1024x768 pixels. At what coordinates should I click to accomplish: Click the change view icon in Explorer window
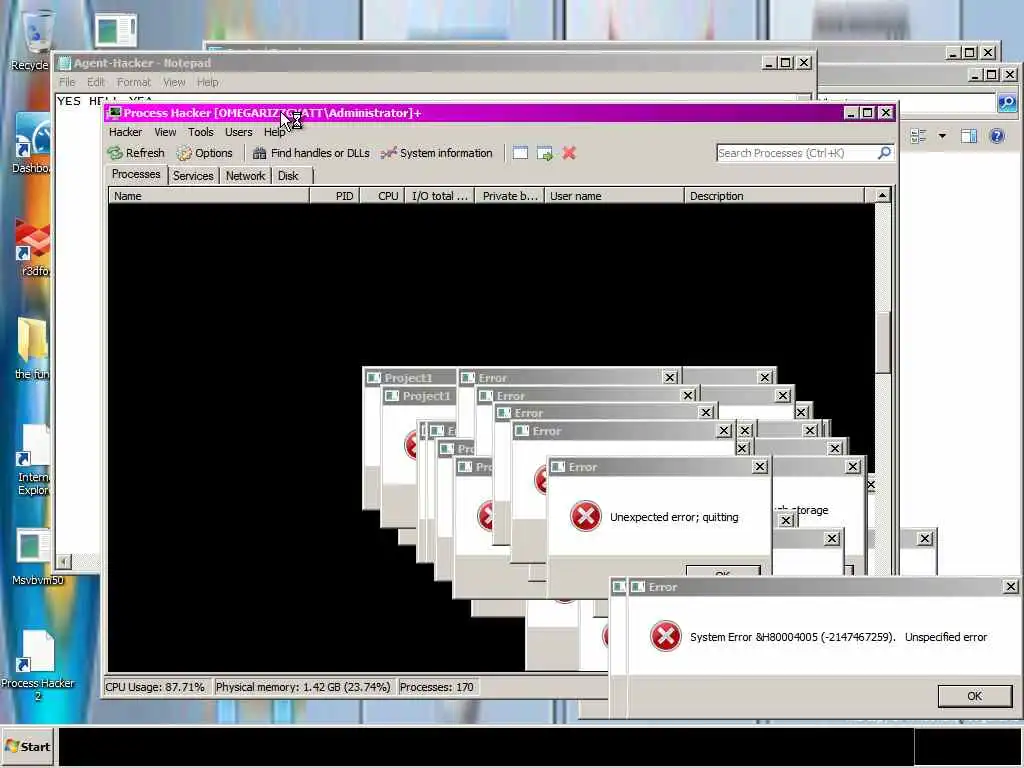coord(918,136)
